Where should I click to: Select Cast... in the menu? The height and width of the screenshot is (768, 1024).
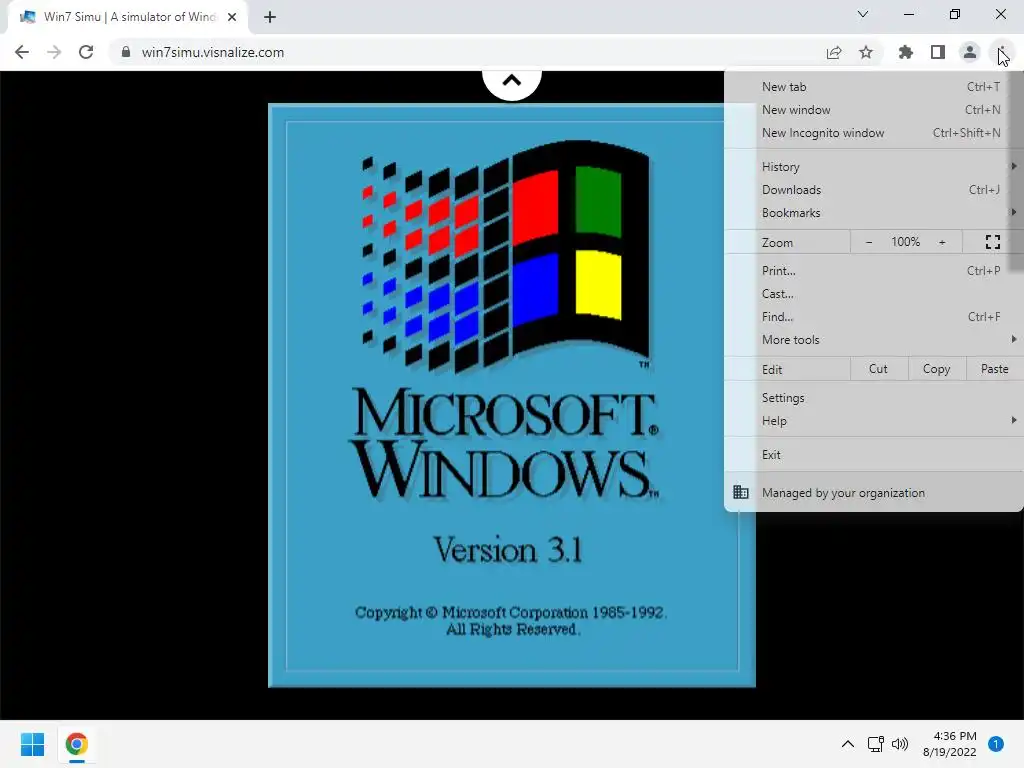tap(874, 294)
